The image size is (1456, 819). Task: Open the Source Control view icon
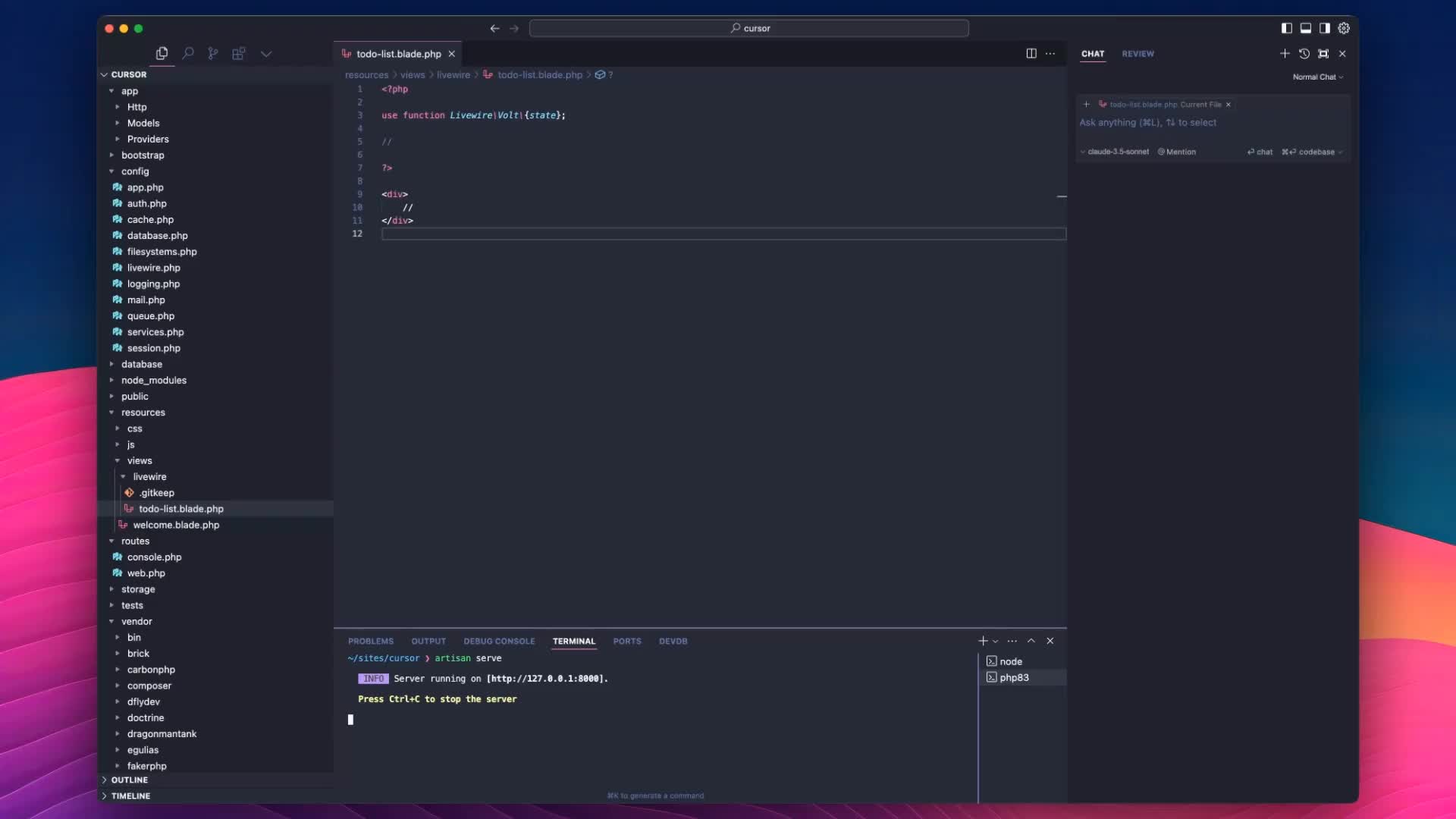pyautogui.click(x=213, y=53)
